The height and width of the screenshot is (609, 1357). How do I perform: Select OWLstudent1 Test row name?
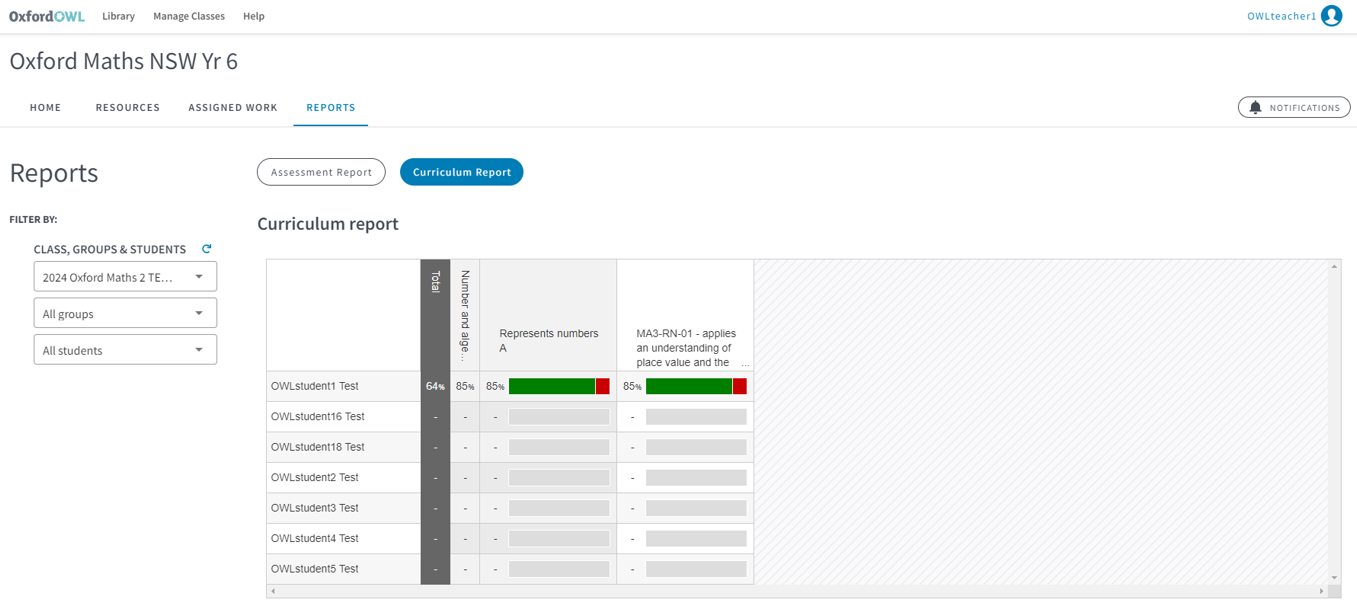coord(314,386)
